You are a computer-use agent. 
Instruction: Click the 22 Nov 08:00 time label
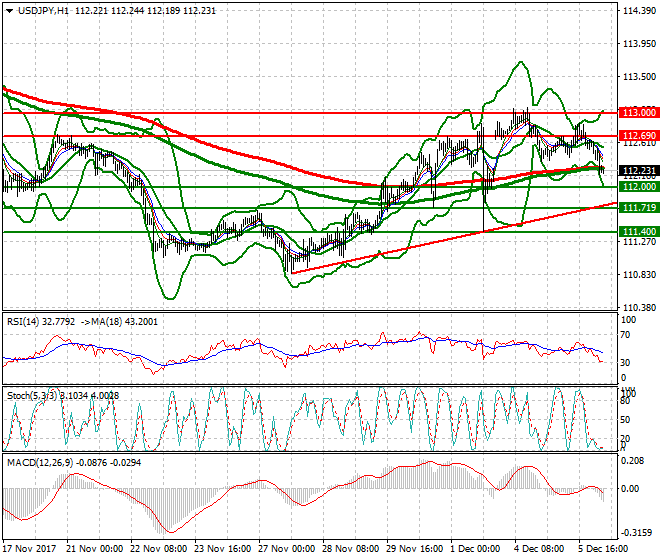coord(159,549)
